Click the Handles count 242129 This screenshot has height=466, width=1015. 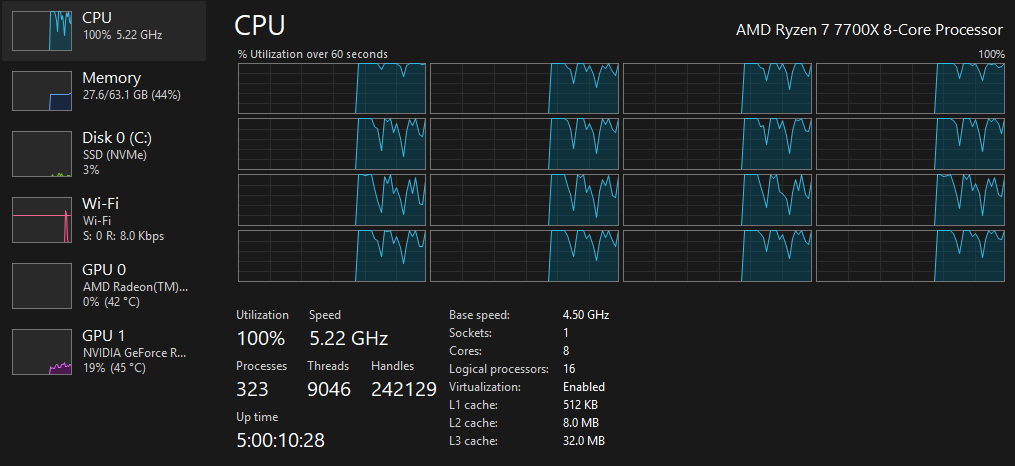404,389
